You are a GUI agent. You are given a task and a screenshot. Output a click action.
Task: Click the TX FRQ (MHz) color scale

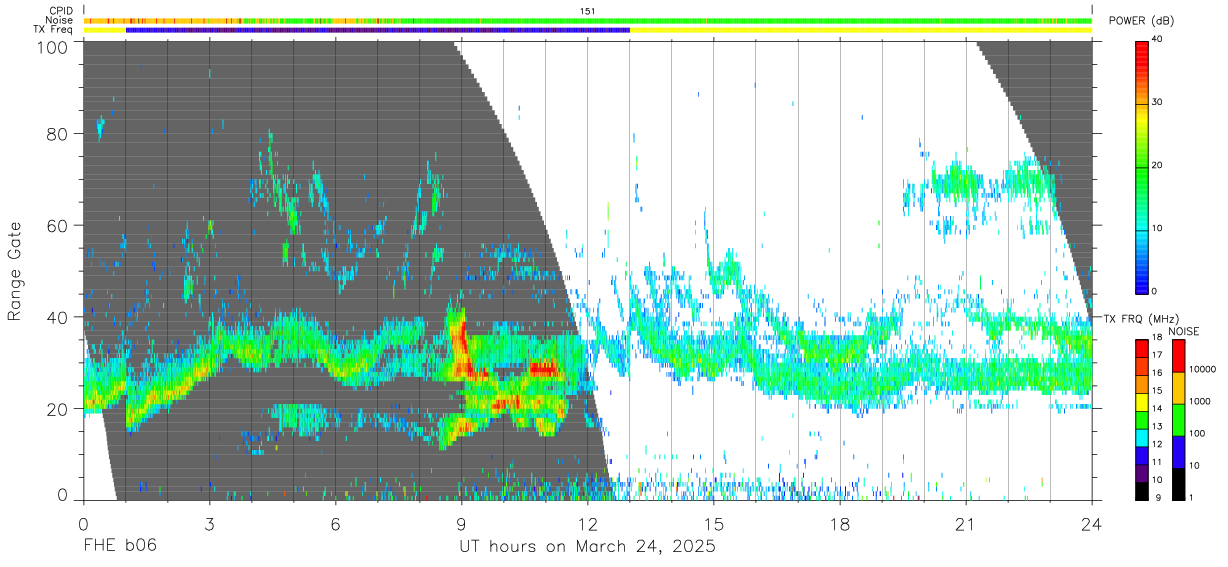click(1143, 419)
